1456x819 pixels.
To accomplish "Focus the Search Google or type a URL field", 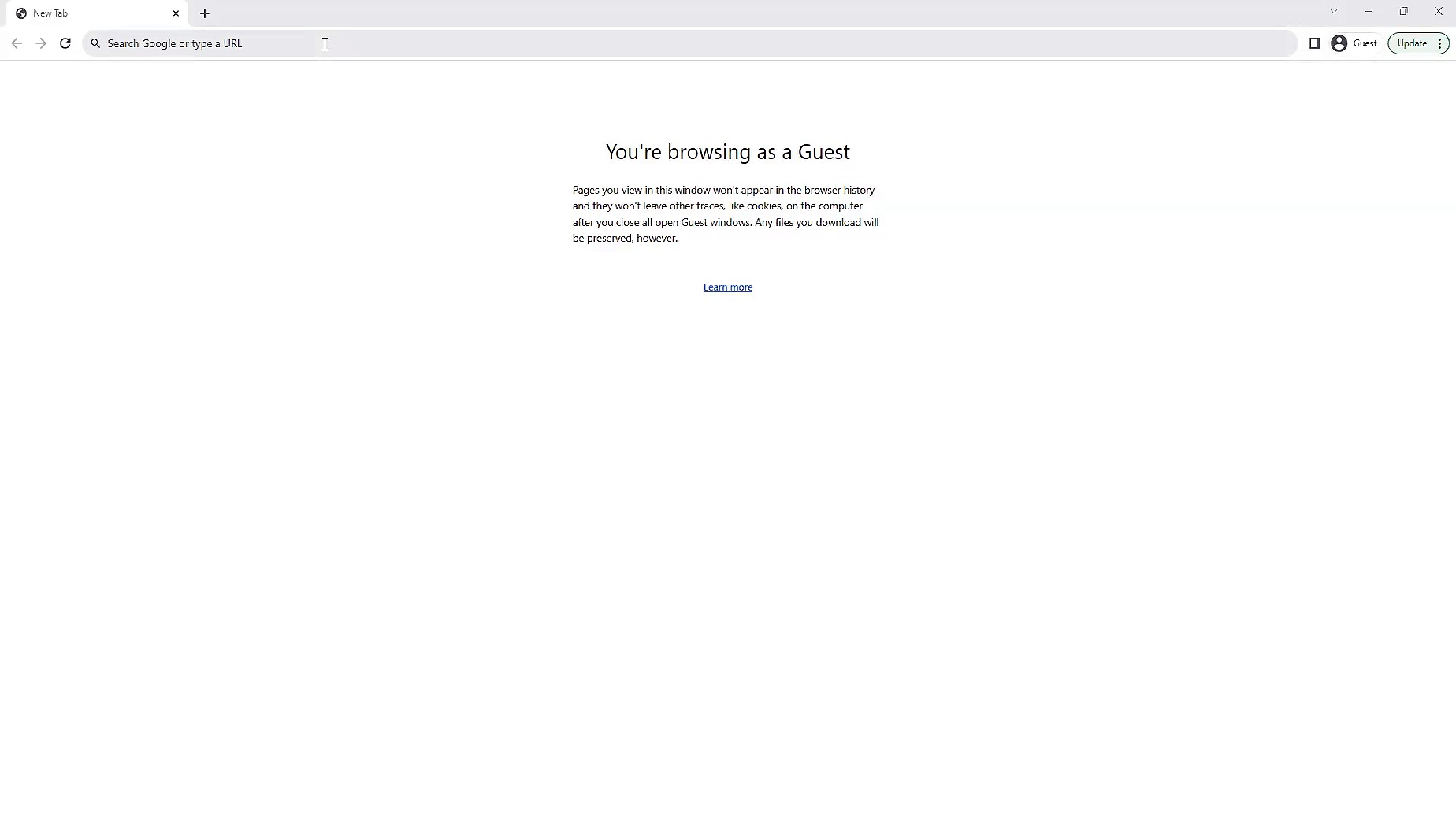I will [689, 43].
